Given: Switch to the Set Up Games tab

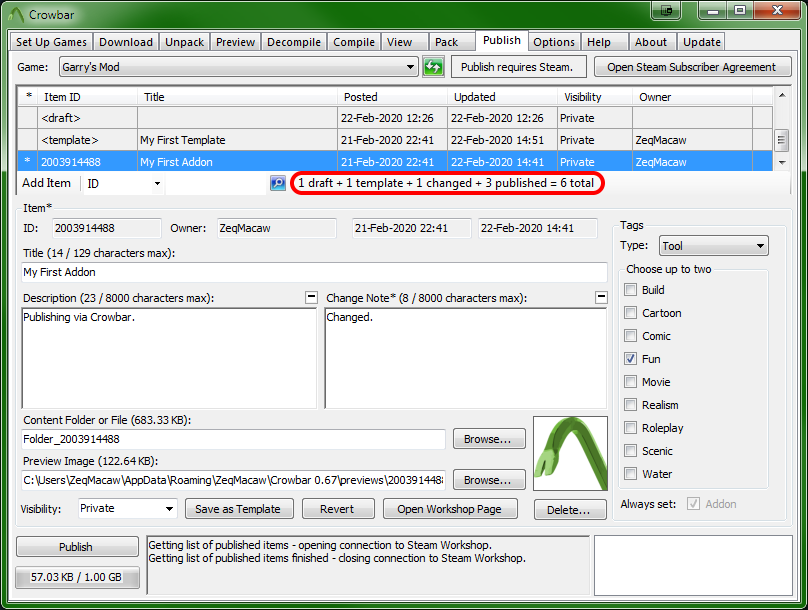Looking at the screenshot, I should (x=51, y=42).
